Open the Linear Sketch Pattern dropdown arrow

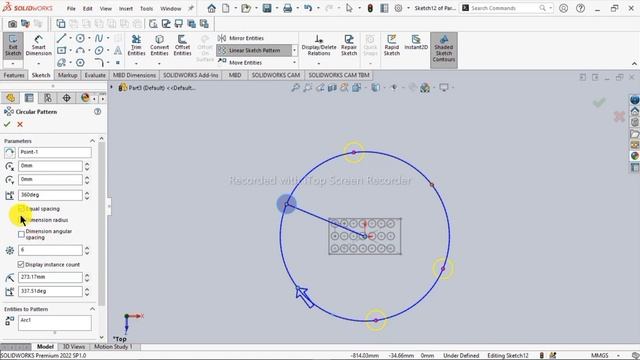pyautogui.click(x=294, y=50)
